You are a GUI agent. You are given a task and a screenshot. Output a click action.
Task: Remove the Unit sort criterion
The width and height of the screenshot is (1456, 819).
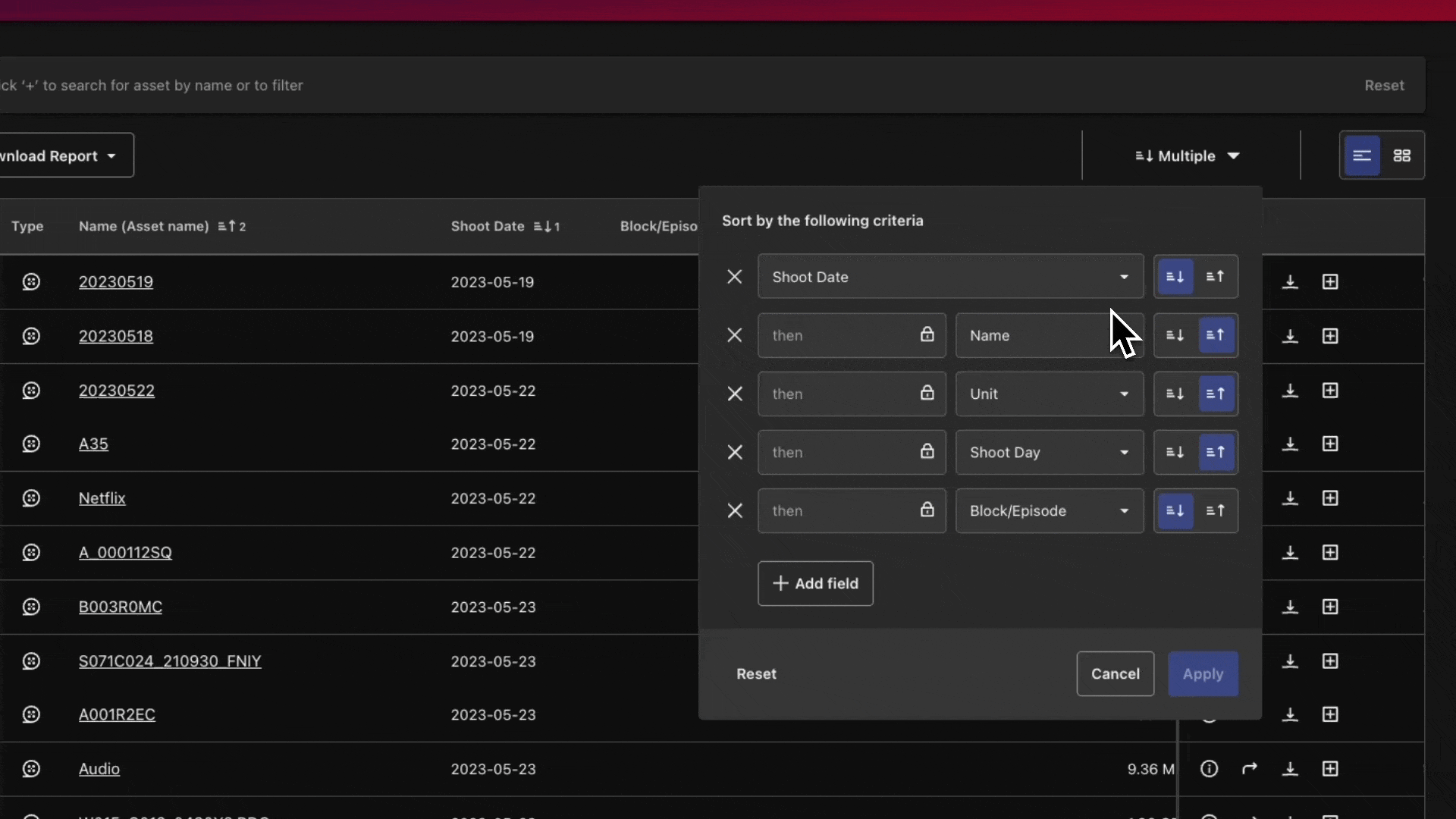click(734, 394)
